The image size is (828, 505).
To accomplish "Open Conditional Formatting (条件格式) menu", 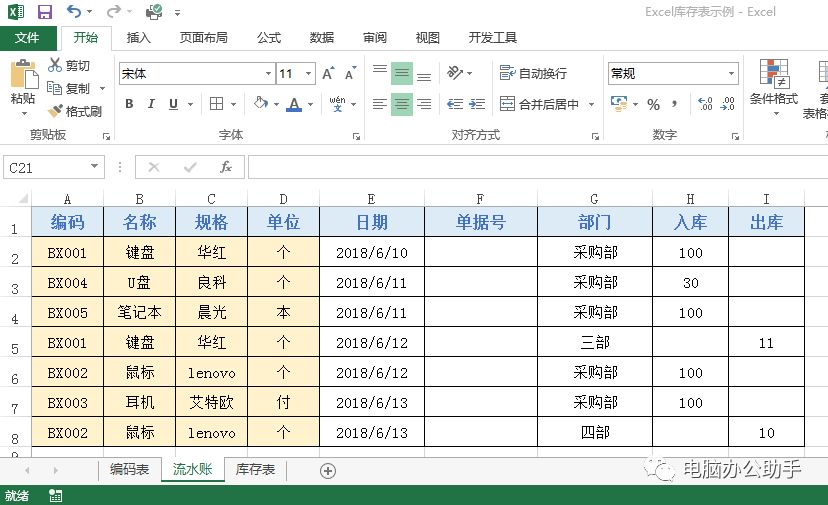I will (774, 87).
